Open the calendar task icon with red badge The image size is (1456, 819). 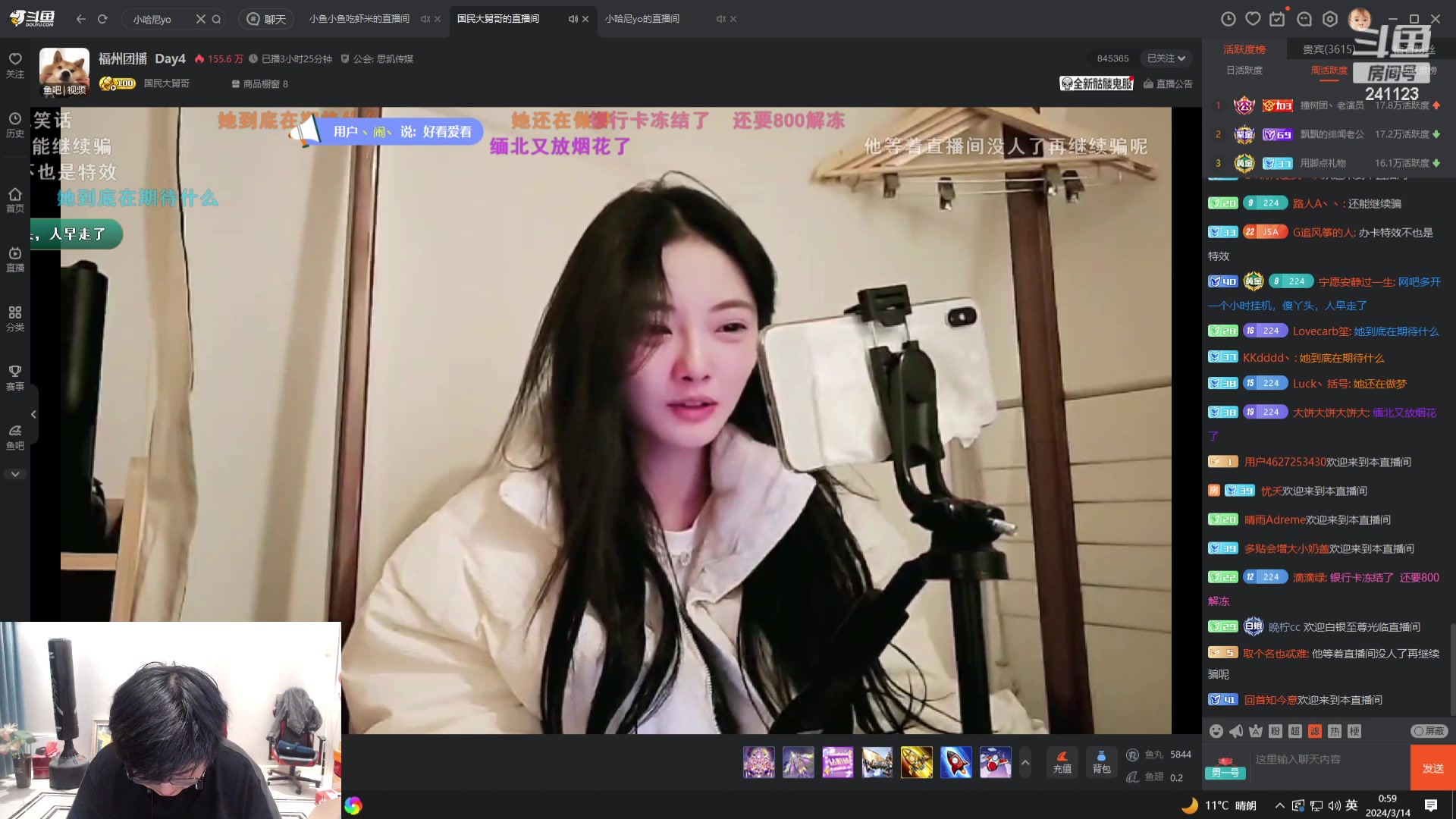(x=1277, y=18)
